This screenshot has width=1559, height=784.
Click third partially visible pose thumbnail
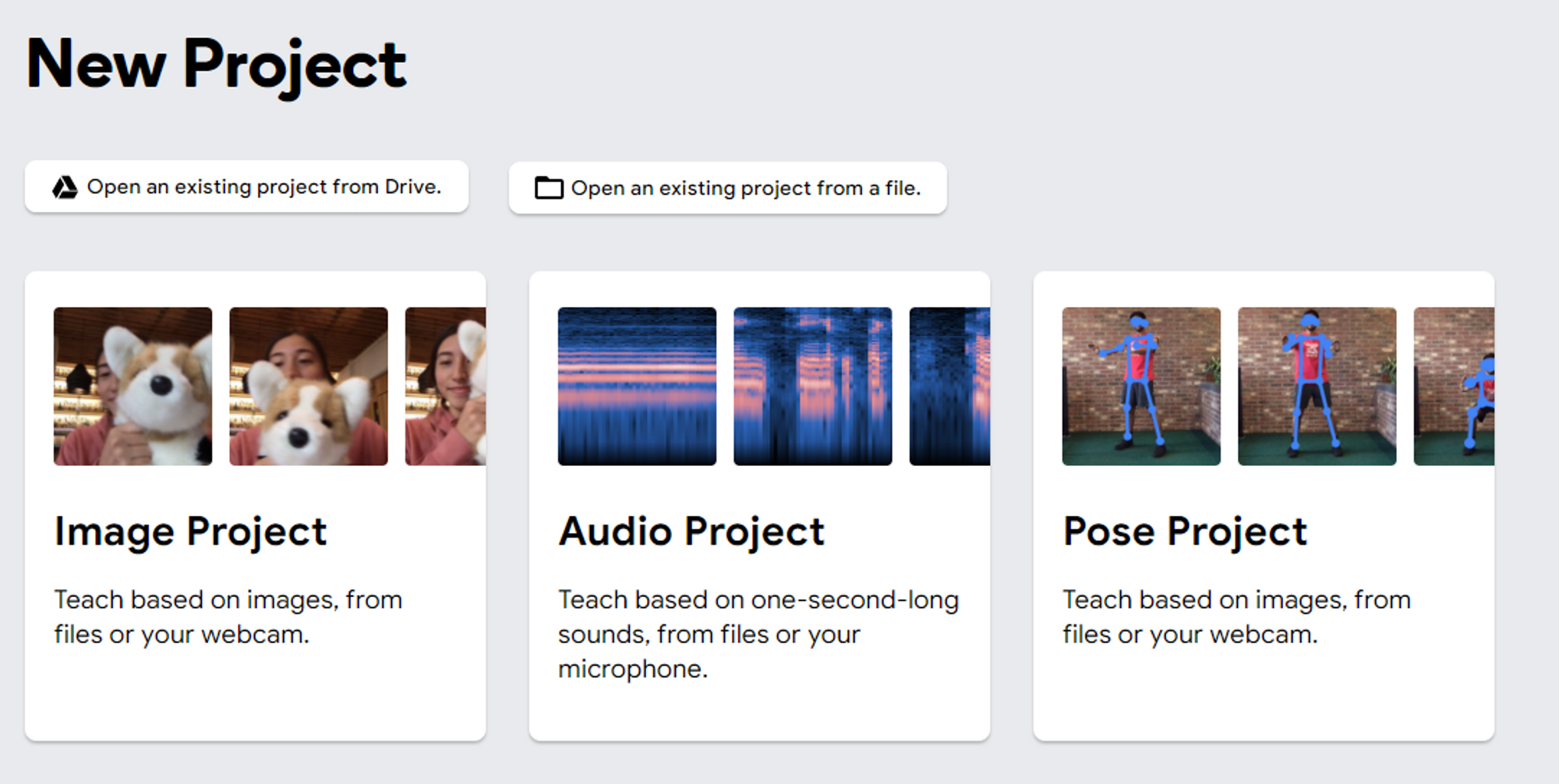point(1454,387)
